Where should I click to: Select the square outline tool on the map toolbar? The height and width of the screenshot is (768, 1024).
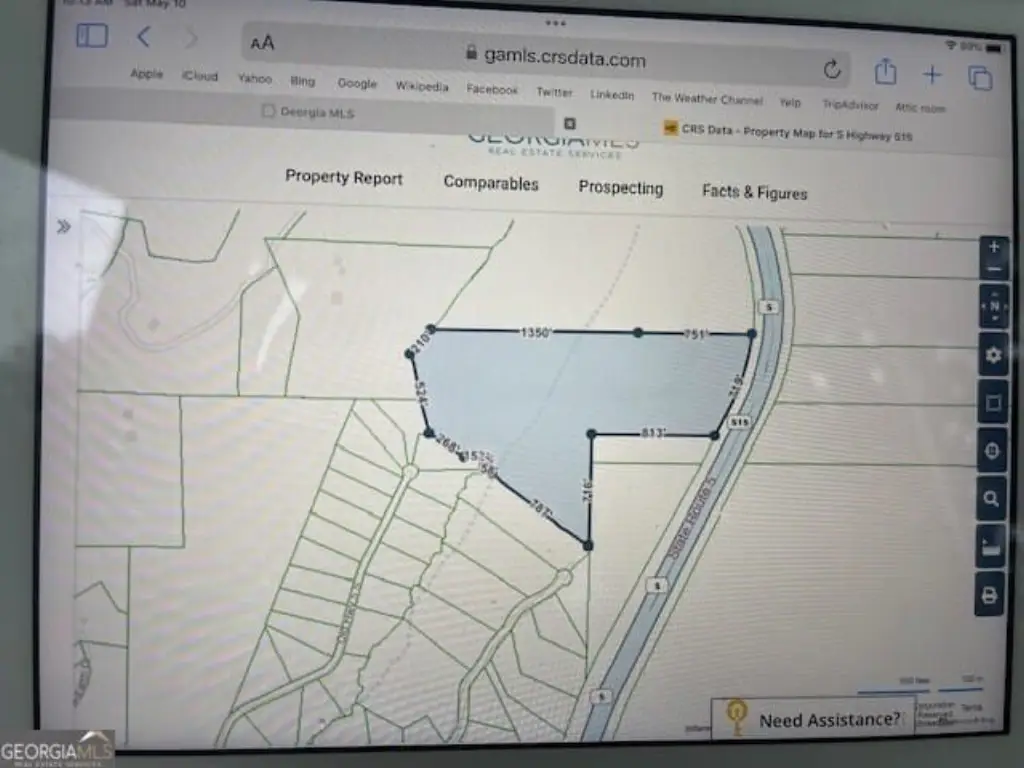pyautogui.click(x=993, y=403)
